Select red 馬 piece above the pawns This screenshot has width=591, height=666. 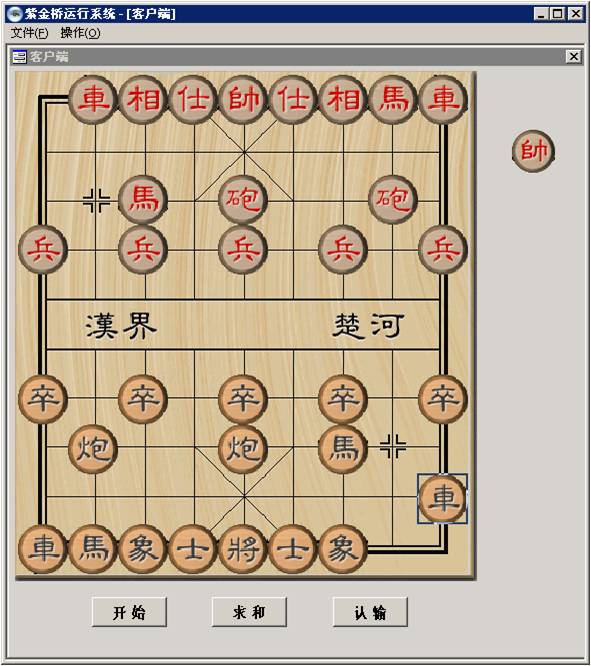point(144,199)
